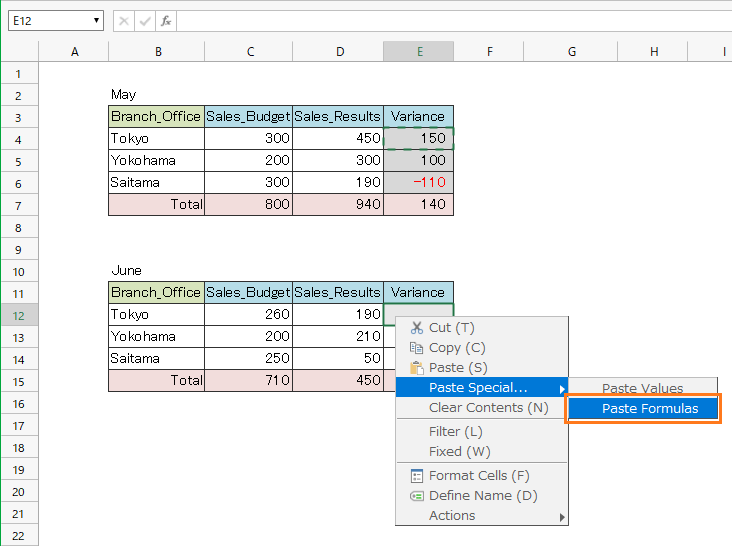The width and height of the screenshot is (733, 546).
Task: Select Clear Contents (N) menu entry
Action: (488, 408)
